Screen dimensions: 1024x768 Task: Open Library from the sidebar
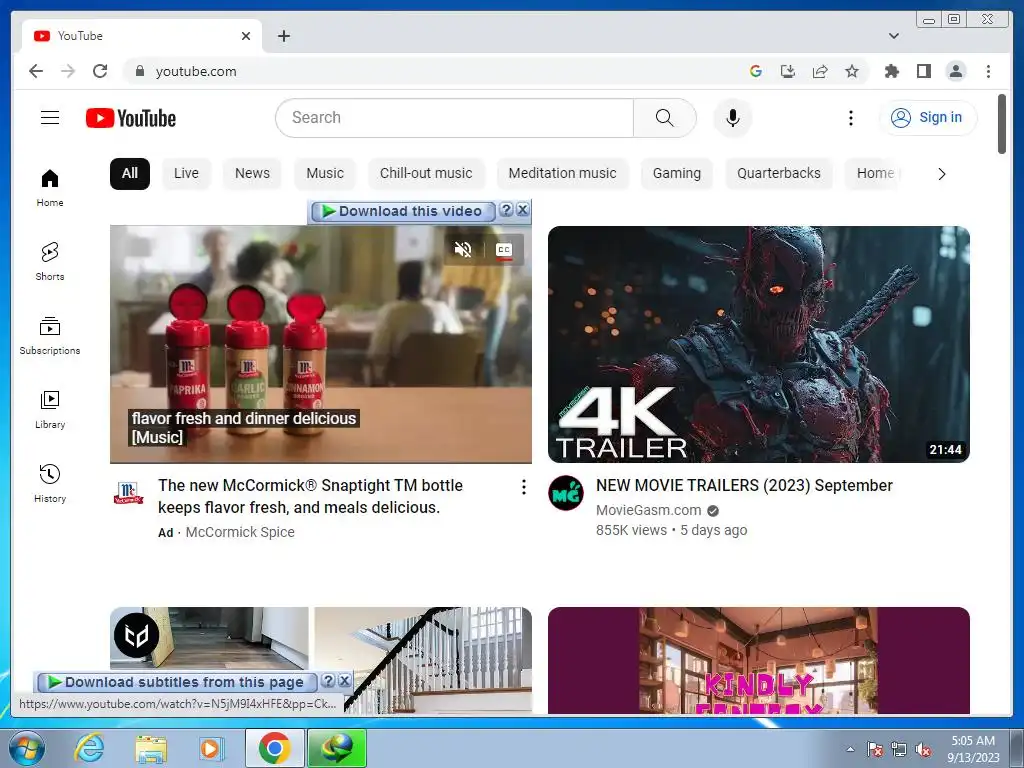50,409
